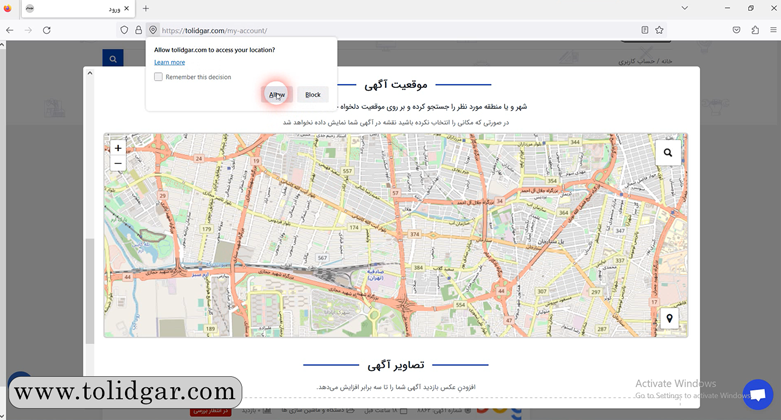The height and width of the screenshot is (420, 781).
Task: List all tabs dropdown arrow
Action: (685, 8)
